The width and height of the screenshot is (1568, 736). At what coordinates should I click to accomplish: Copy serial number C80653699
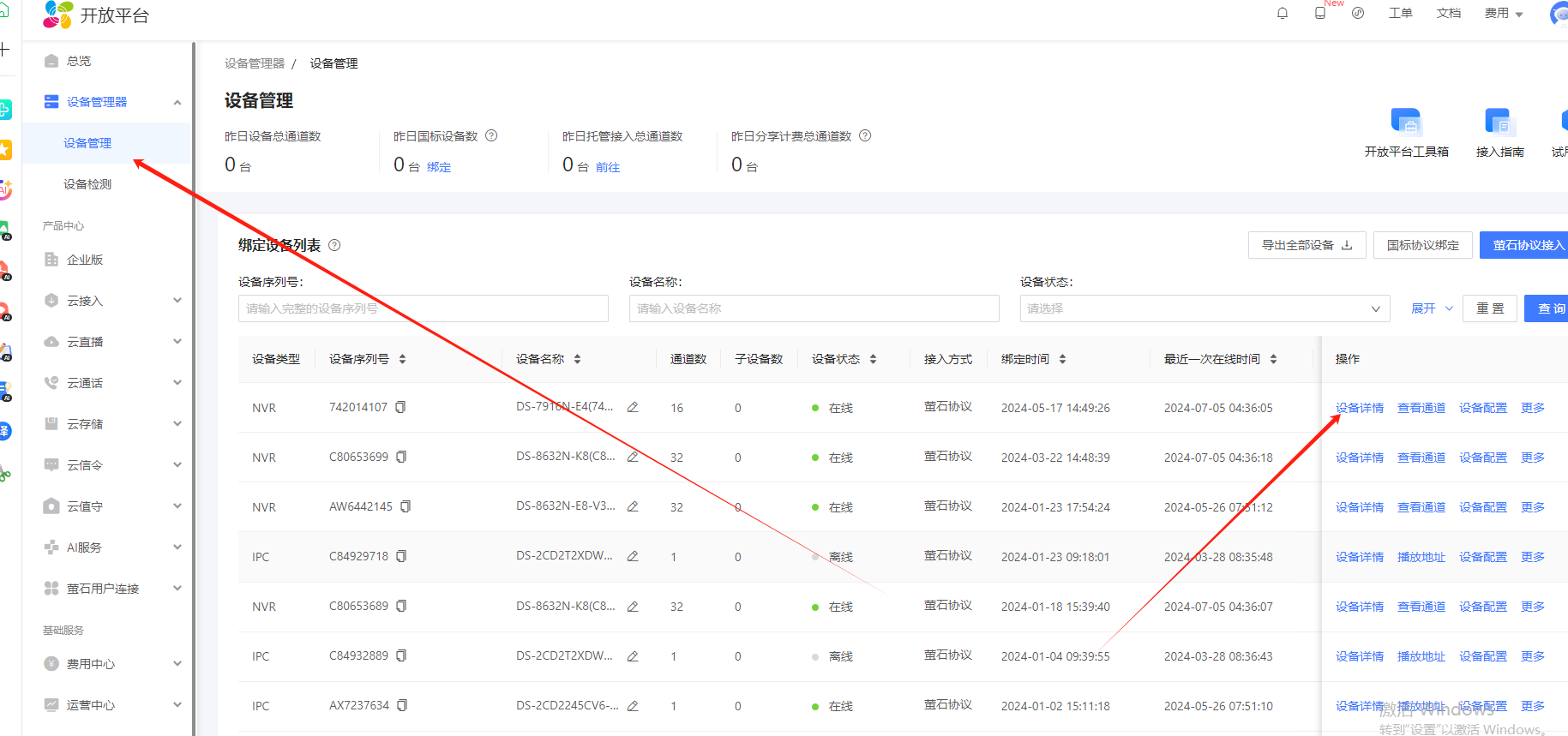pyautogui.click(x=401, y=457)
